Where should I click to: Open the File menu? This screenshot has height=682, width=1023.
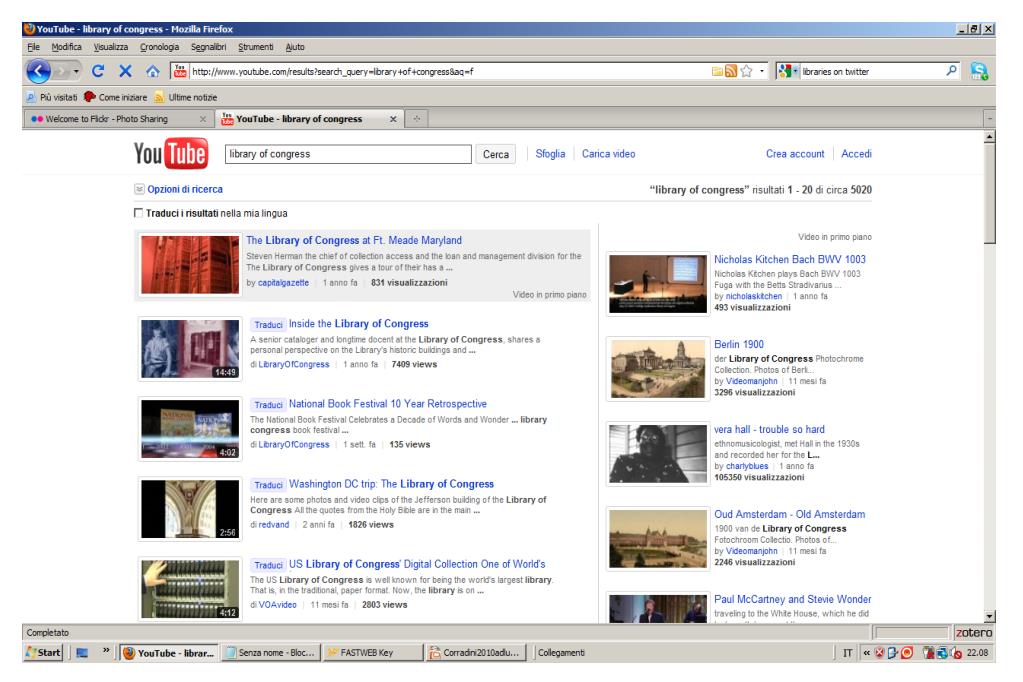(x=33, y=47)
